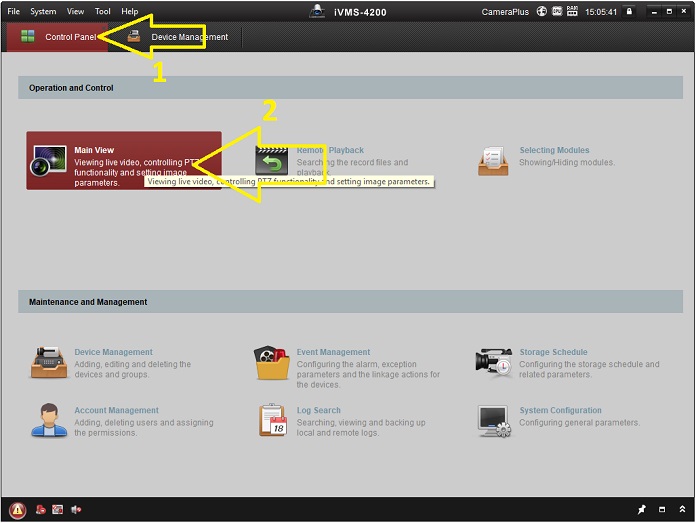The image size is (696, 523).
Task: Click the Control Panel green grid icon
Action: [28, 36]
